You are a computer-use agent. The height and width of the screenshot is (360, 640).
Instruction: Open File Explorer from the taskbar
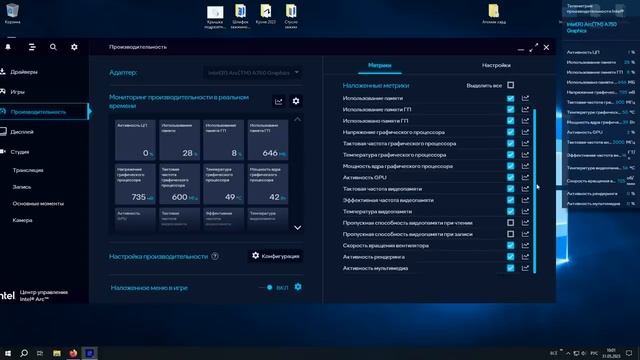click(57, 353)
